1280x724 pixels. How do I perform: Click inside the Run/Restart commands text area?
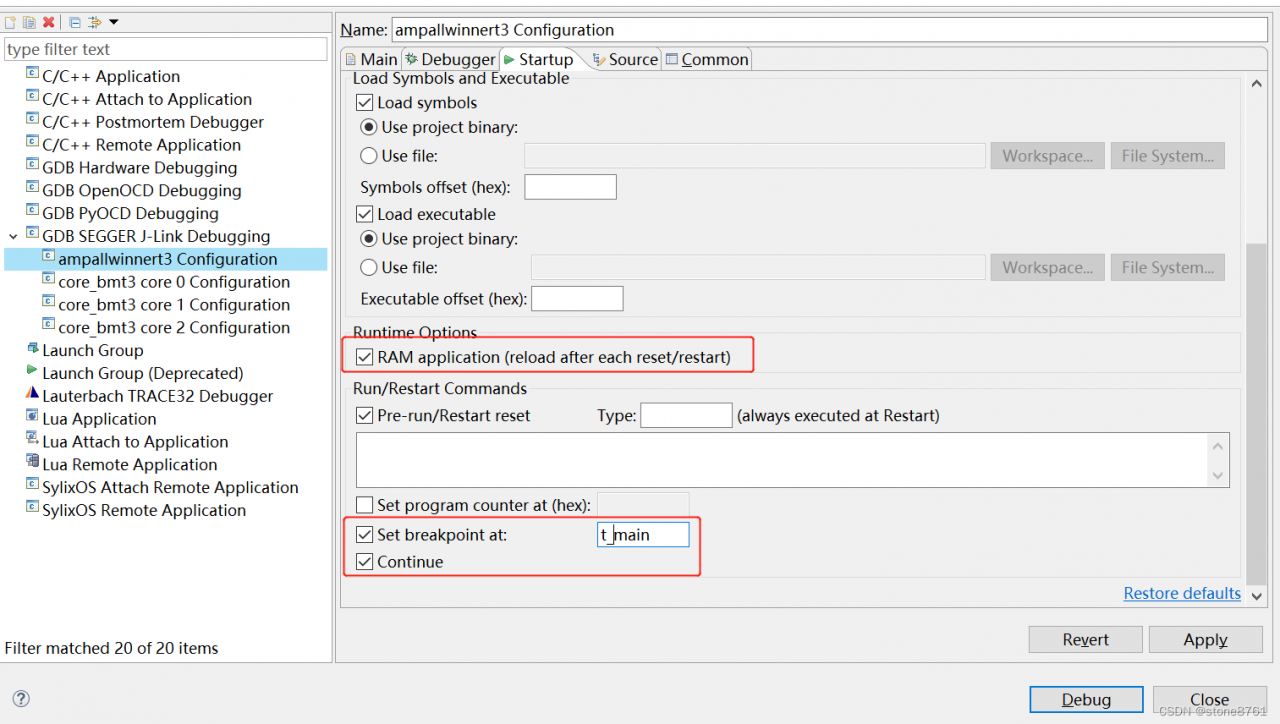[x=782, y=460]
